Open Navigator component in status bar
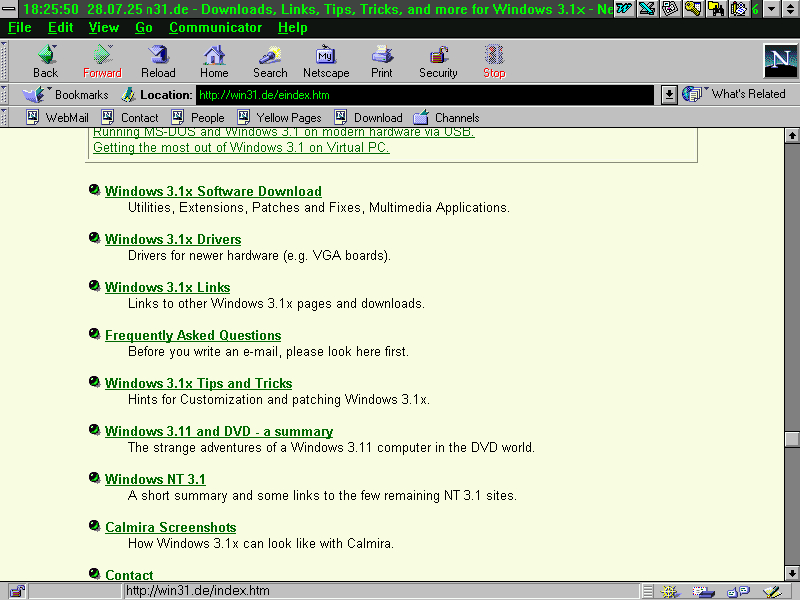The image size is (800, 600). (670, 591)
